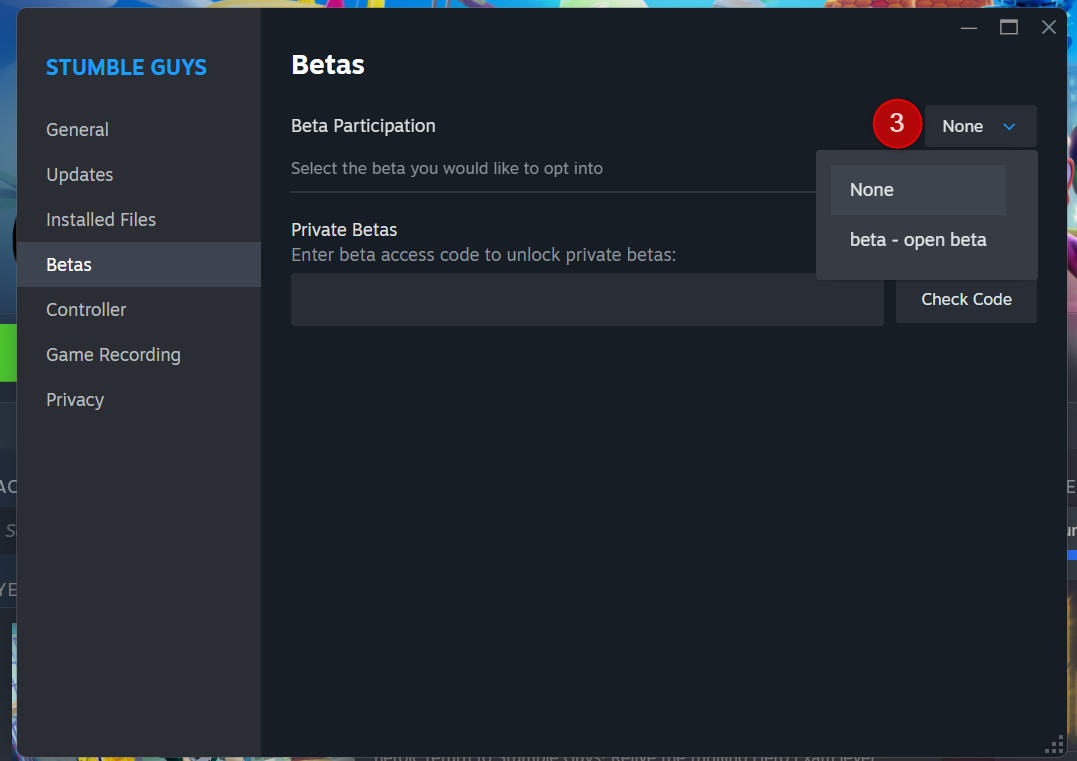
Task: Select beta - open beta option
Action: coord(918,240)
